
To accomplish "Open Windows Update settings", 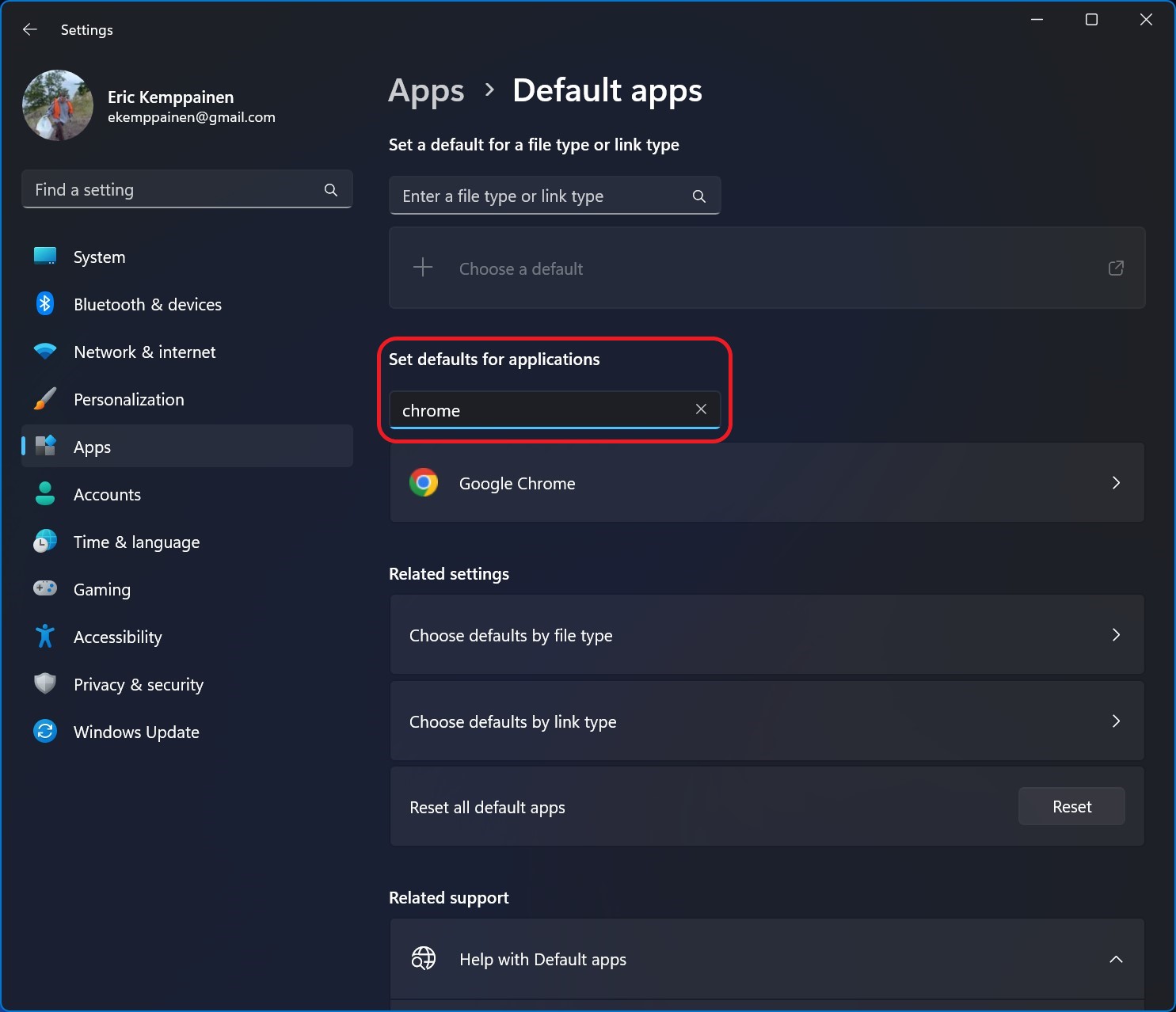I will (187, 732).
